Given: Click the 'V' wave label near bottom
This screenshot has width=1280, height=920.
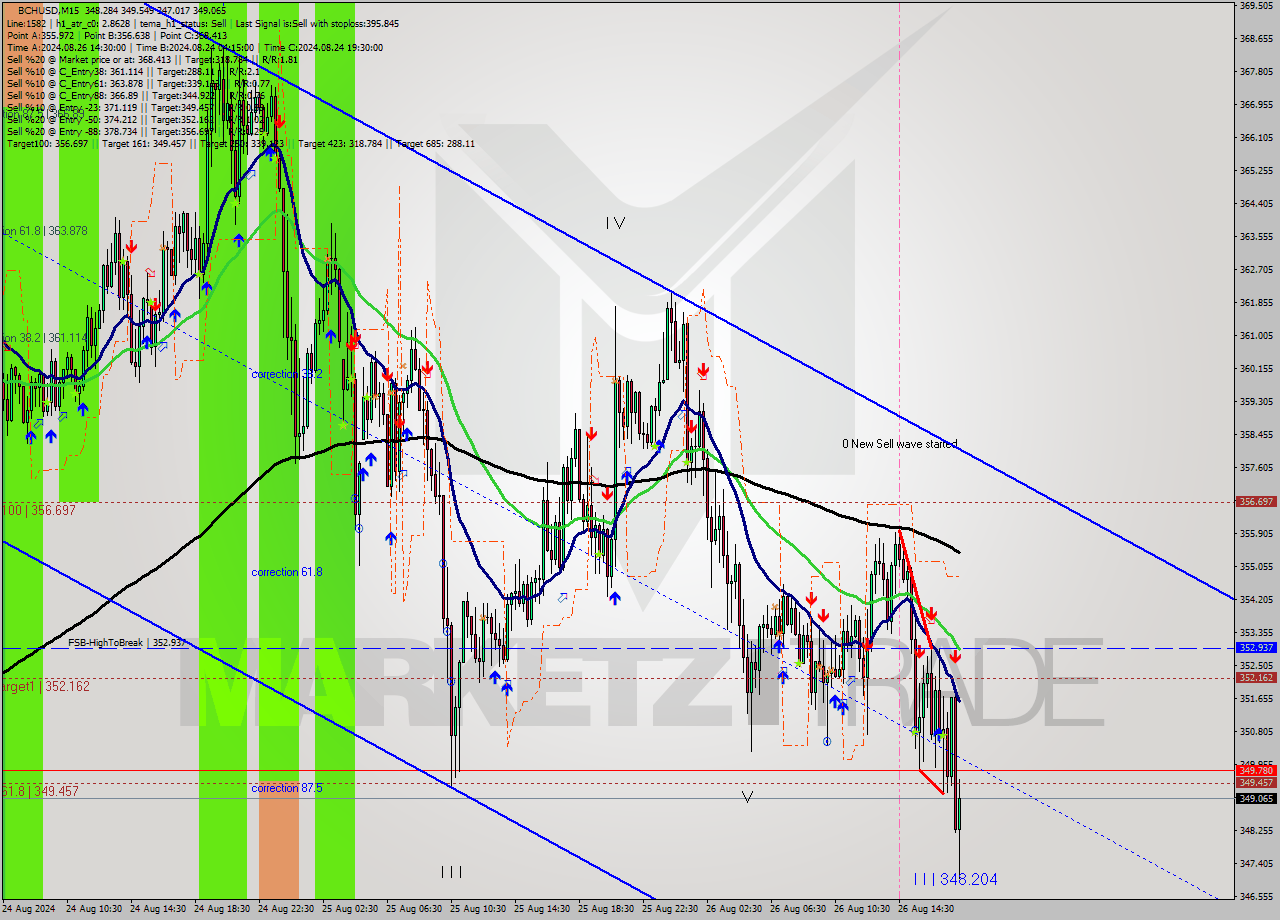Looking at the screenshot, I should click(747, 797).
